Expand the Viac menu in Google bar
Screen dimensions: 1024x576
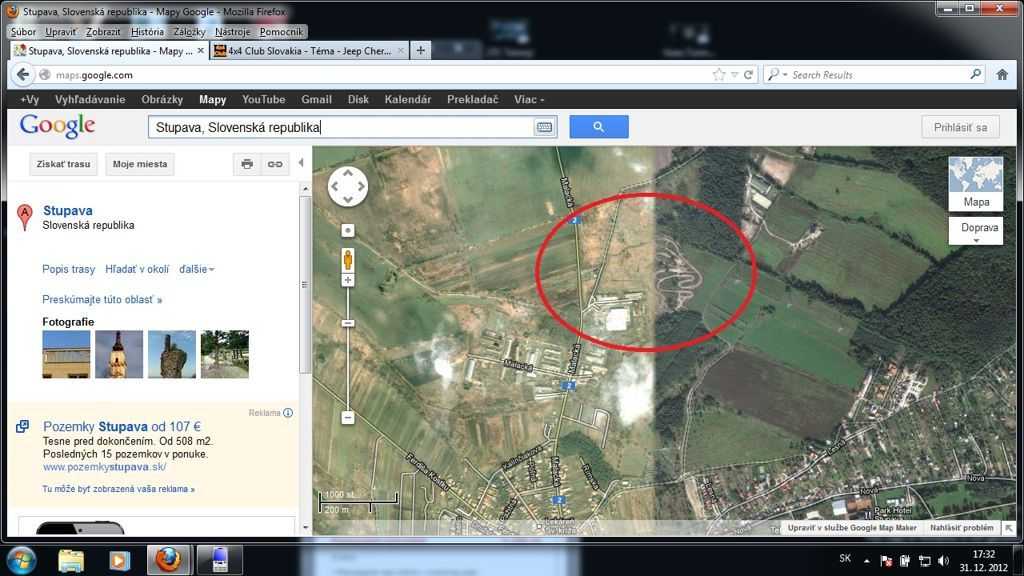(528, 99)
